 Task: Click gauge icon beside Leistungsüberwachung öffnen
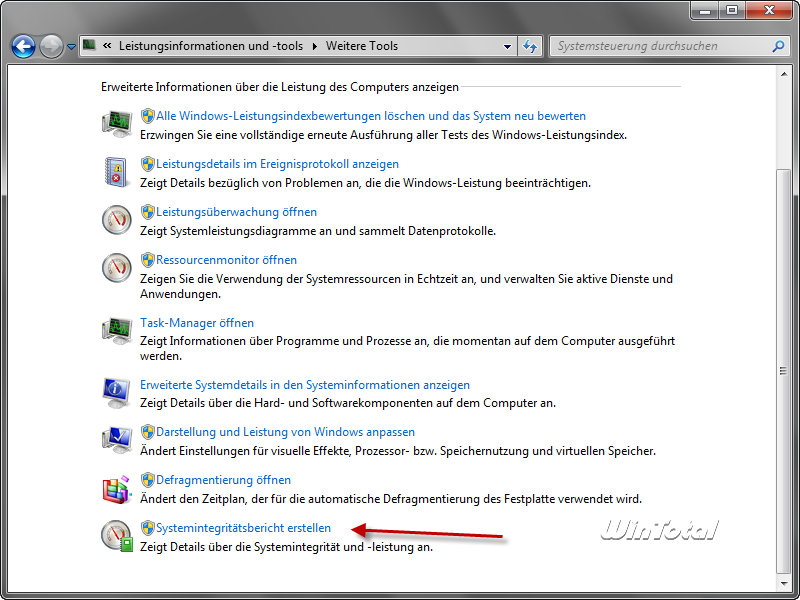tap(117, 220)
